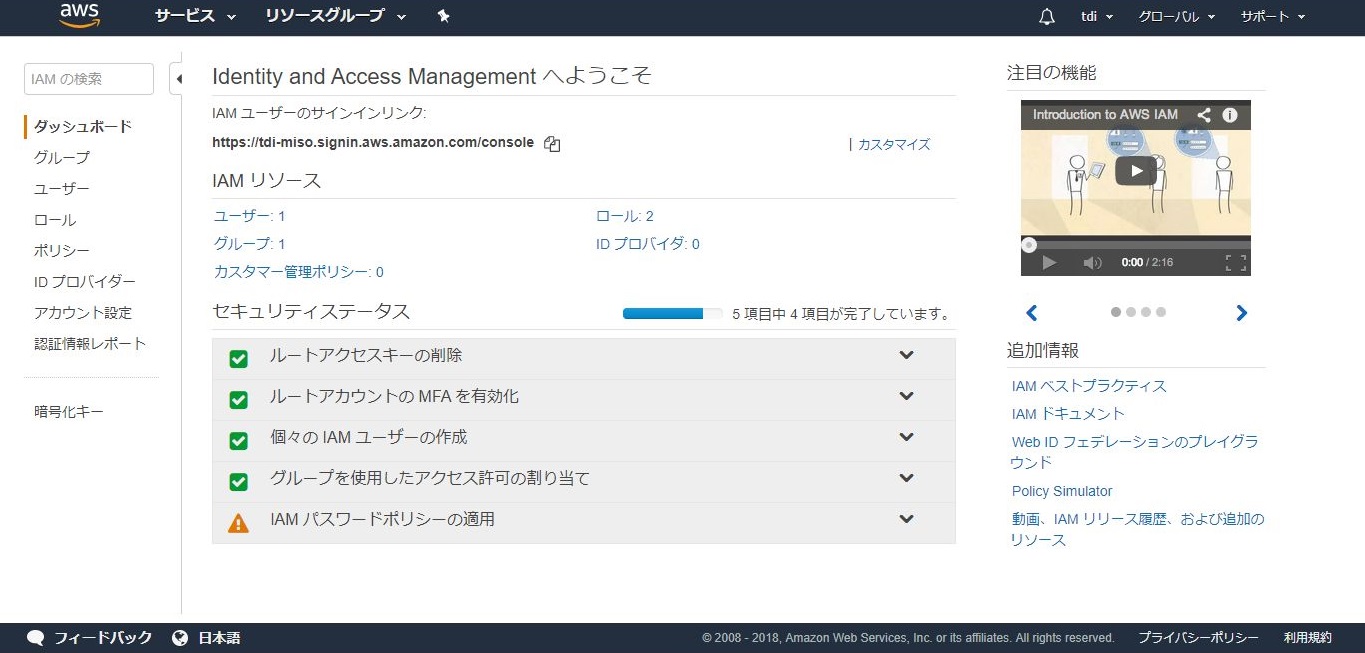Viewport: 1365px width, 653px height.
Task: Play the Introduction to AWS IAM video
Action: [1135, 171]
